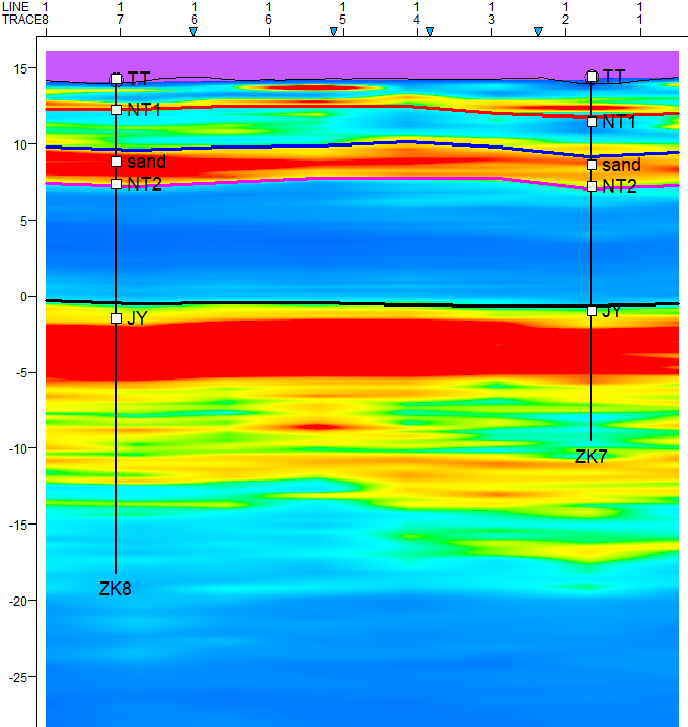Click the TRACE header label
Screen dimensions: 688x727
[x=21, y=19]
